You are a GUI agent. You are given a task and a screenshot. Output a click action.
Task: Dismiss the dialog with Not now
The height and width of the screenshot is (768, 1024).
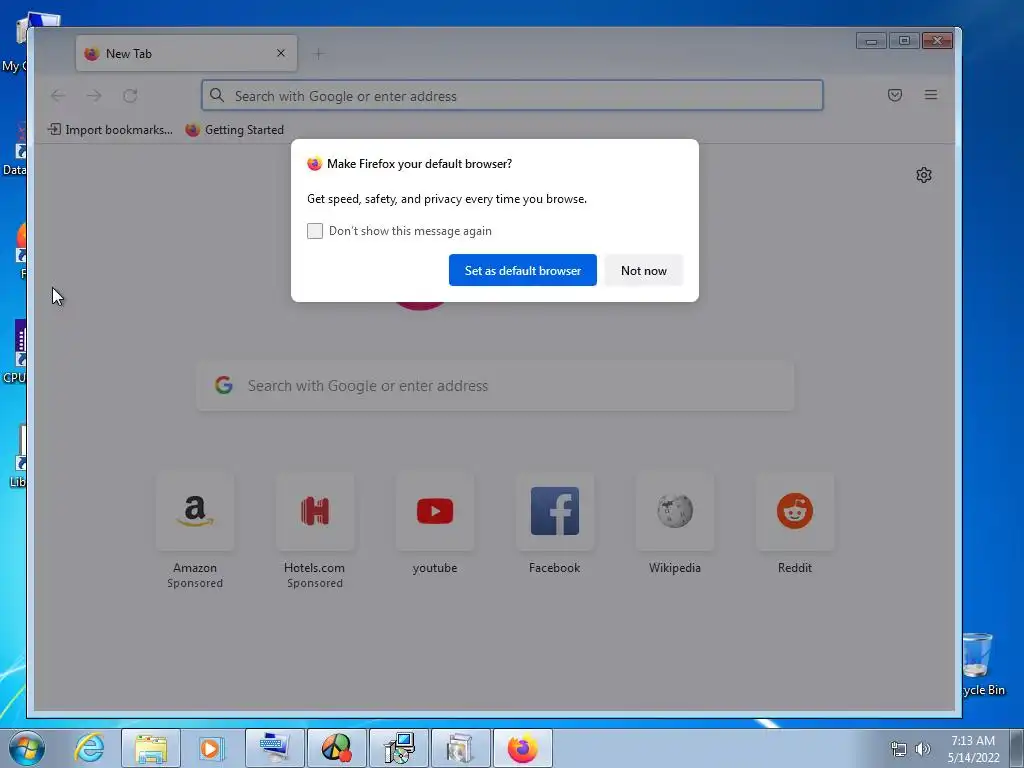coord(643,270)
